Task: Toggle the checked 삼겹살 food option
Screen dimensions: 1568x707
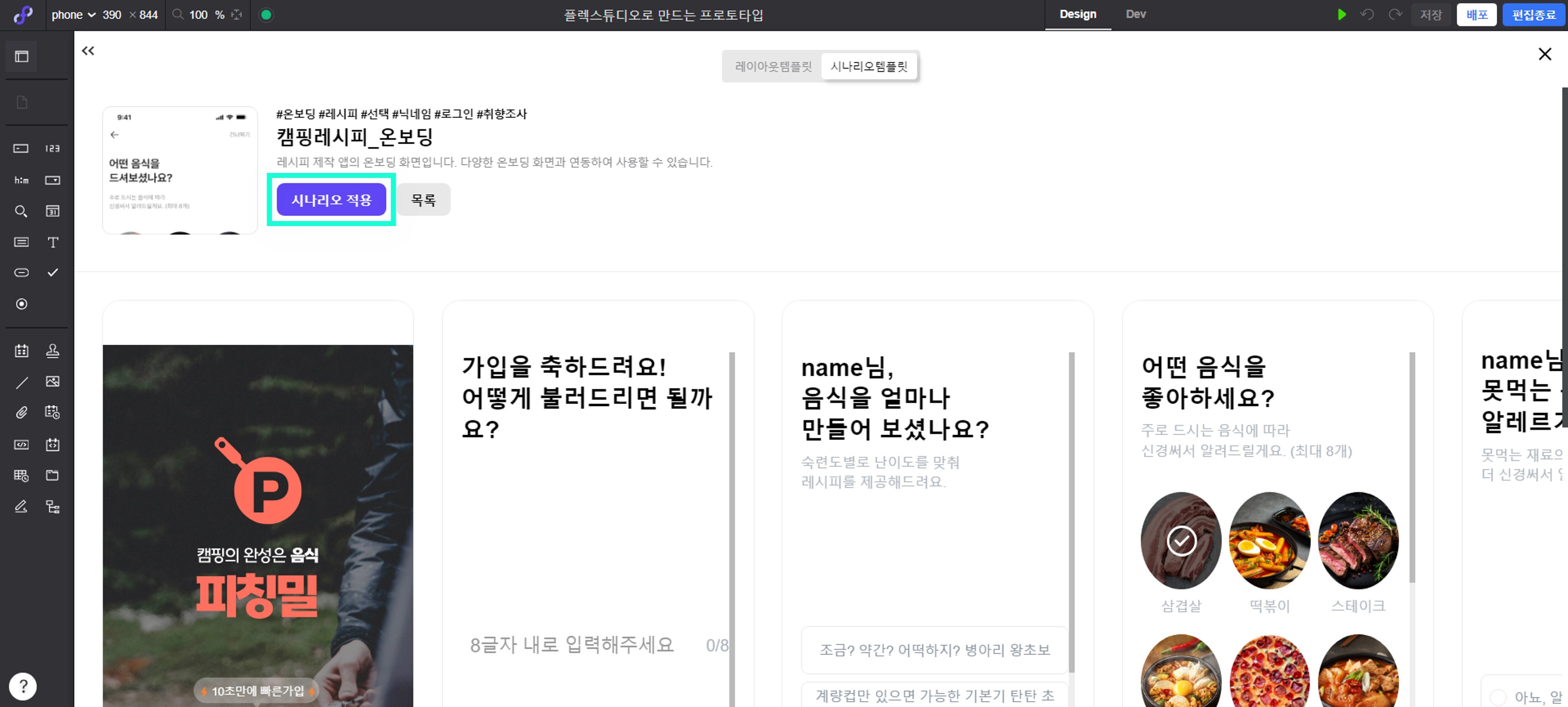Action: 1181,541
